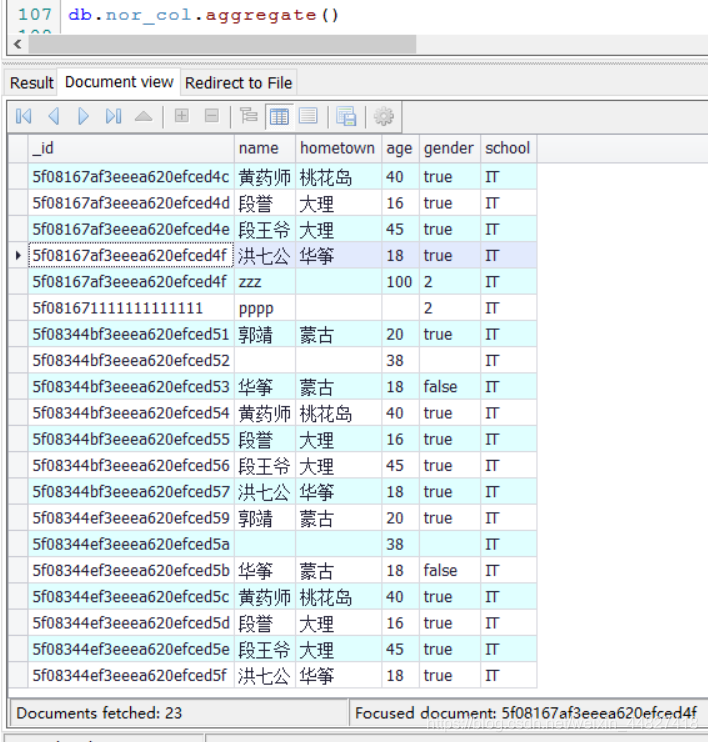Select id cell 5f08344ef3eeea620efced5c
The width and height of the screenshot is (708, 742).
(x=131, y=597)
